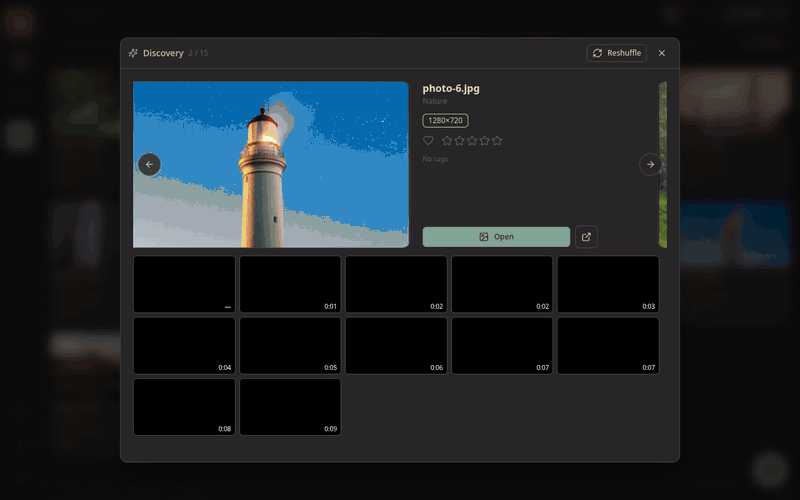Screen dimensions: 800x500
Task: Rate the photo one star
Action: 447,140
